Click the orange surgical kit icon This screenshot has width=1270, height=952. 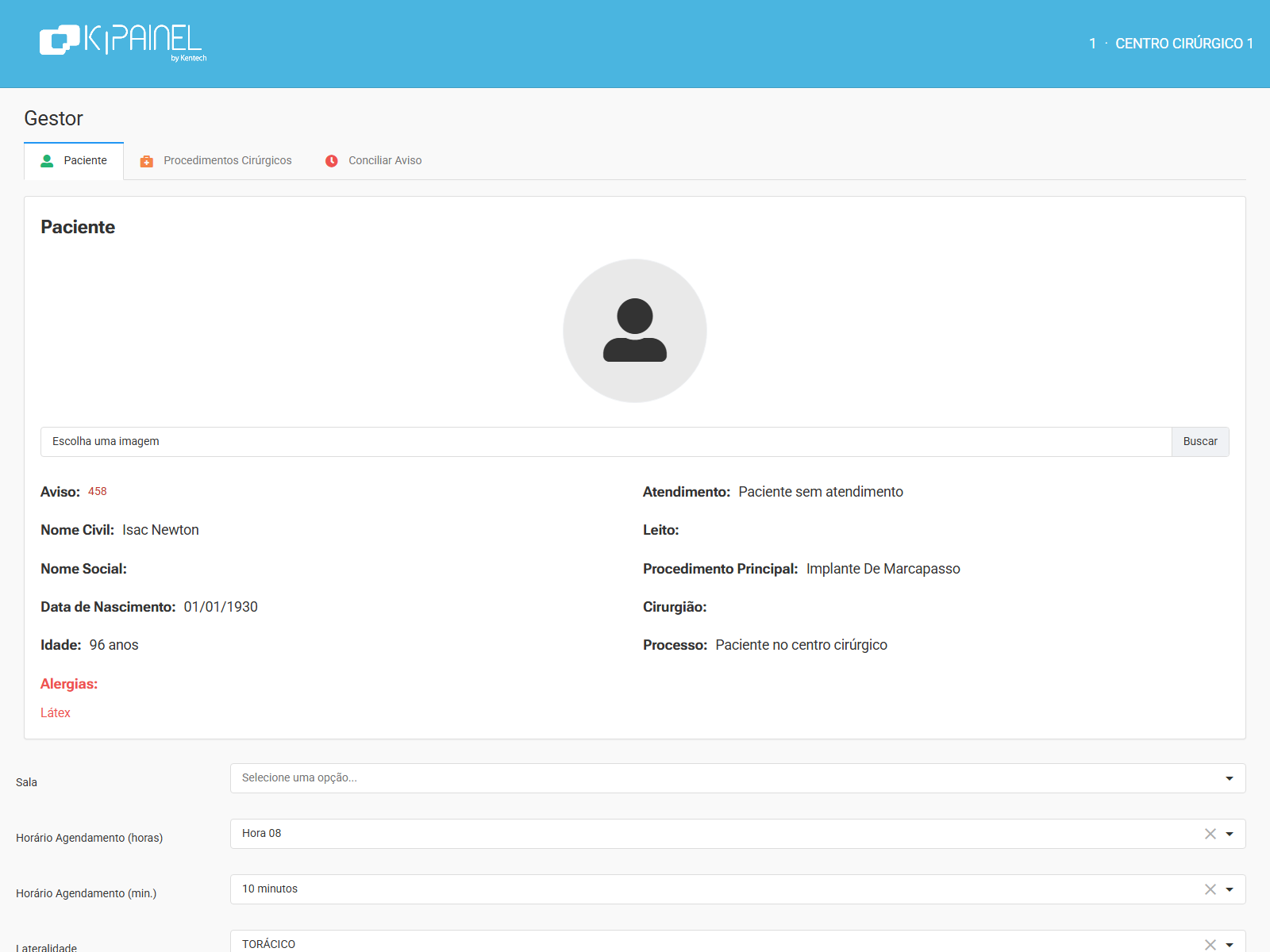(x=146, y=161)
